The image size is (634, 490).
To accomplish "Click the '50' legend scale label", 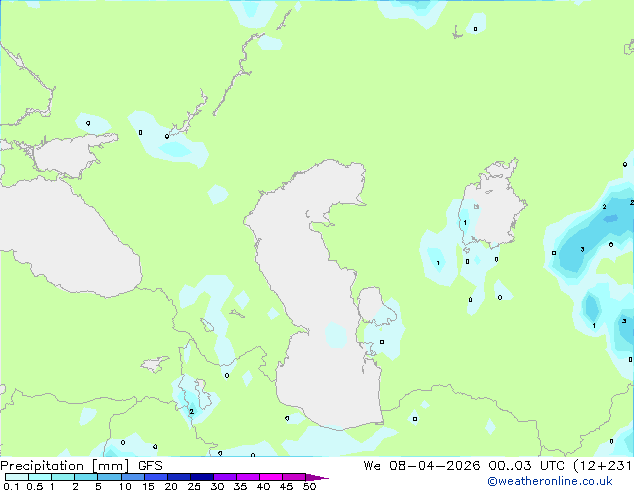I will [309, 486].
